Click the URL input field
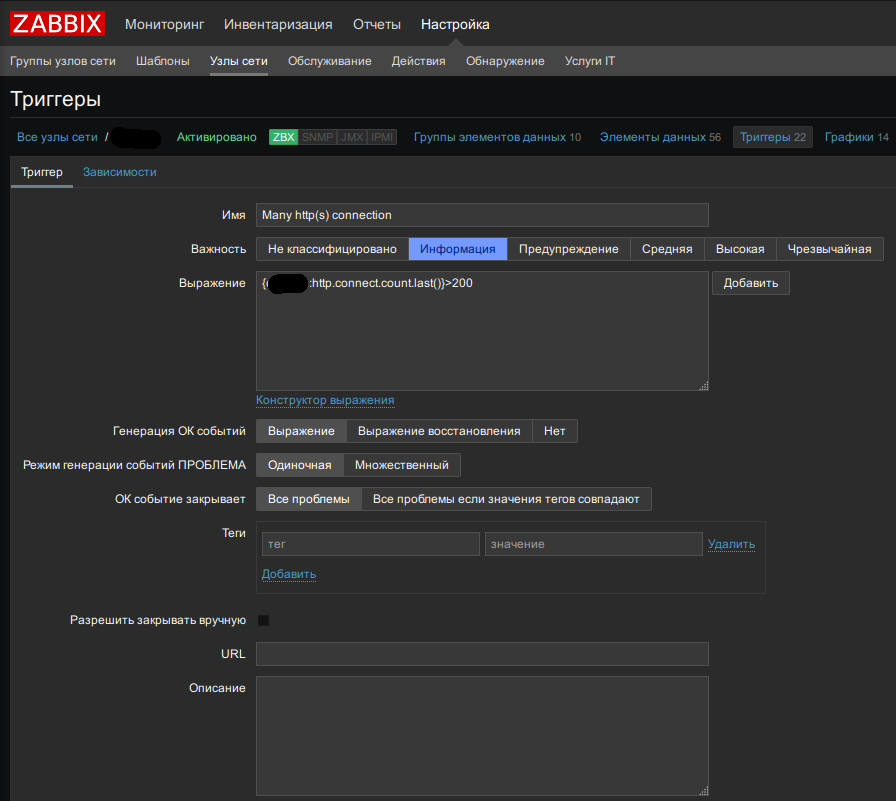This screenshot has height=801, width=896. click(482, 654)
